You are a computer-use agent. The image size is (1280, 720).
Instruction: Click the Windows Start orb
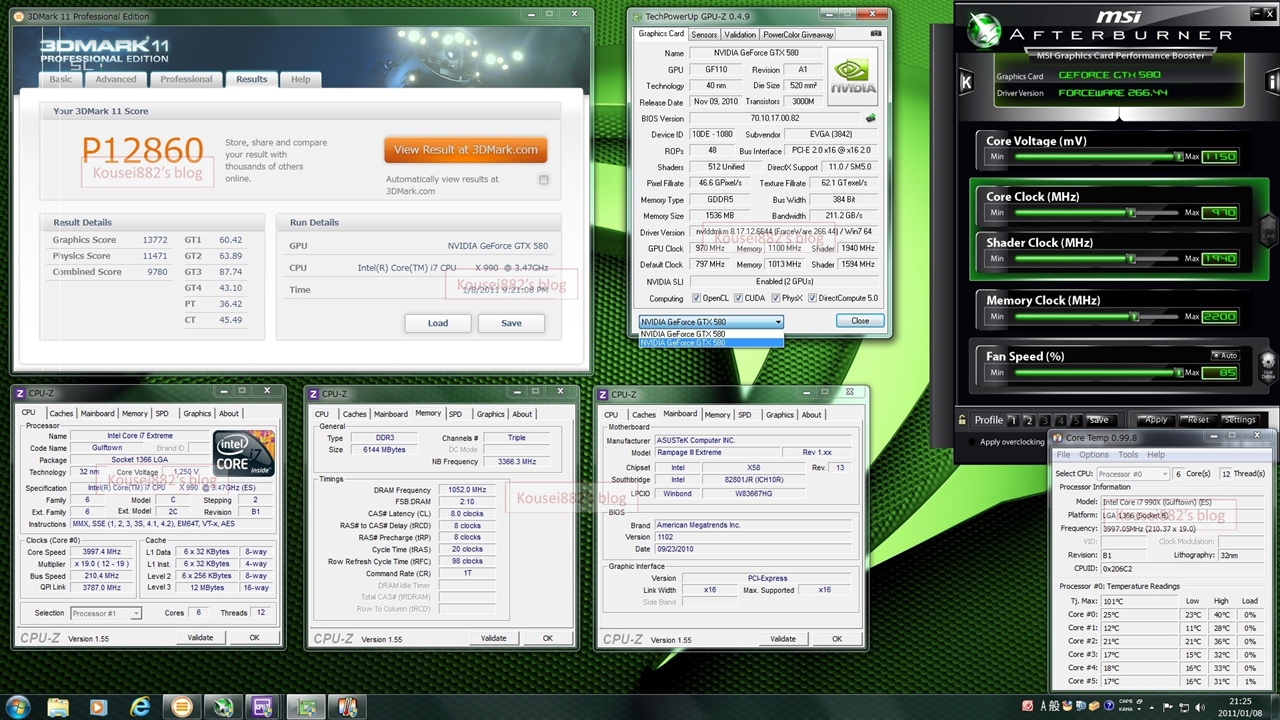[20, 707]
